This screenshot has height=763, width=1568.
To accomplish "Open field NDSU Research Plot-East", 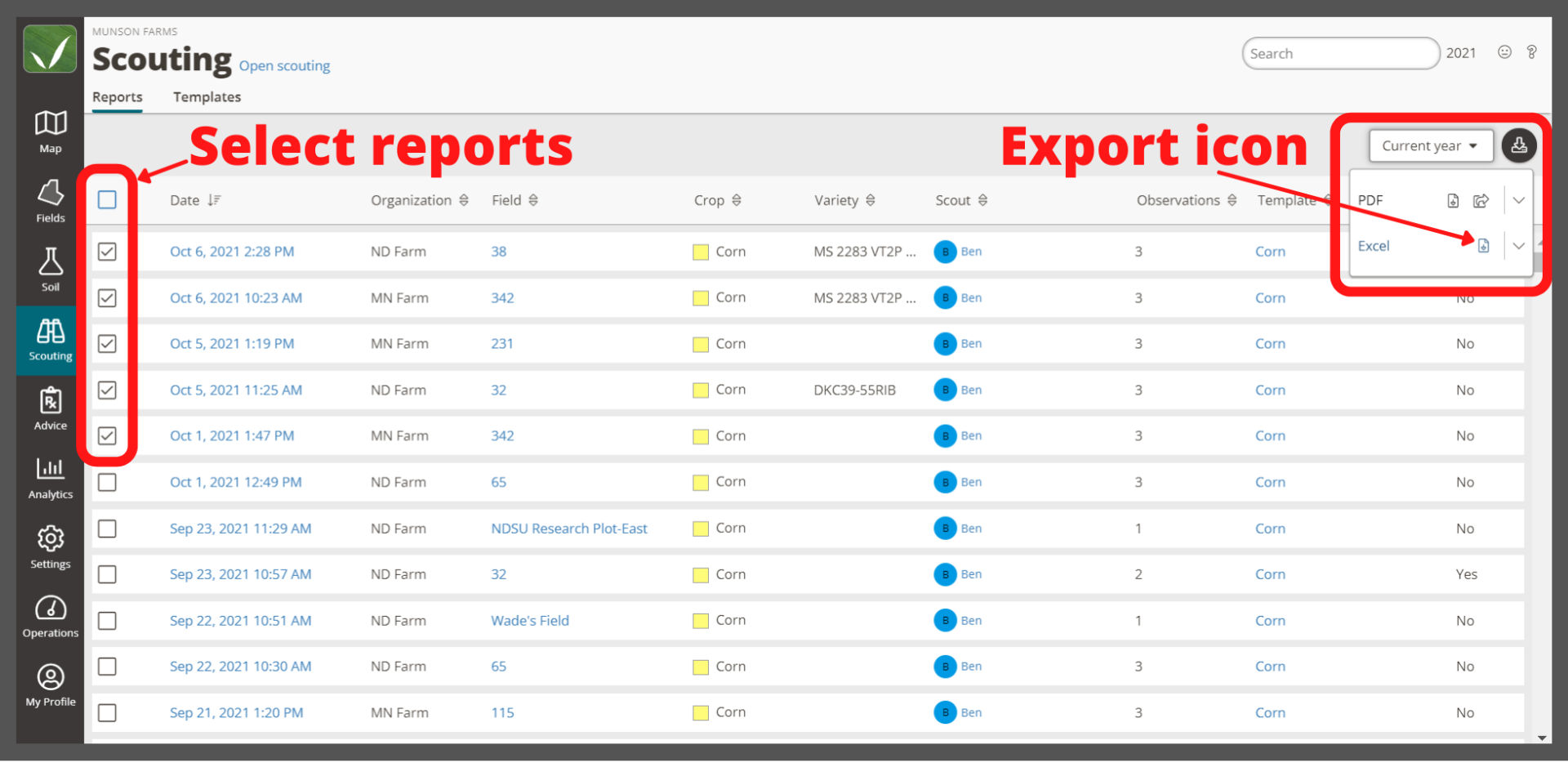I will click(x=569, y=529).
